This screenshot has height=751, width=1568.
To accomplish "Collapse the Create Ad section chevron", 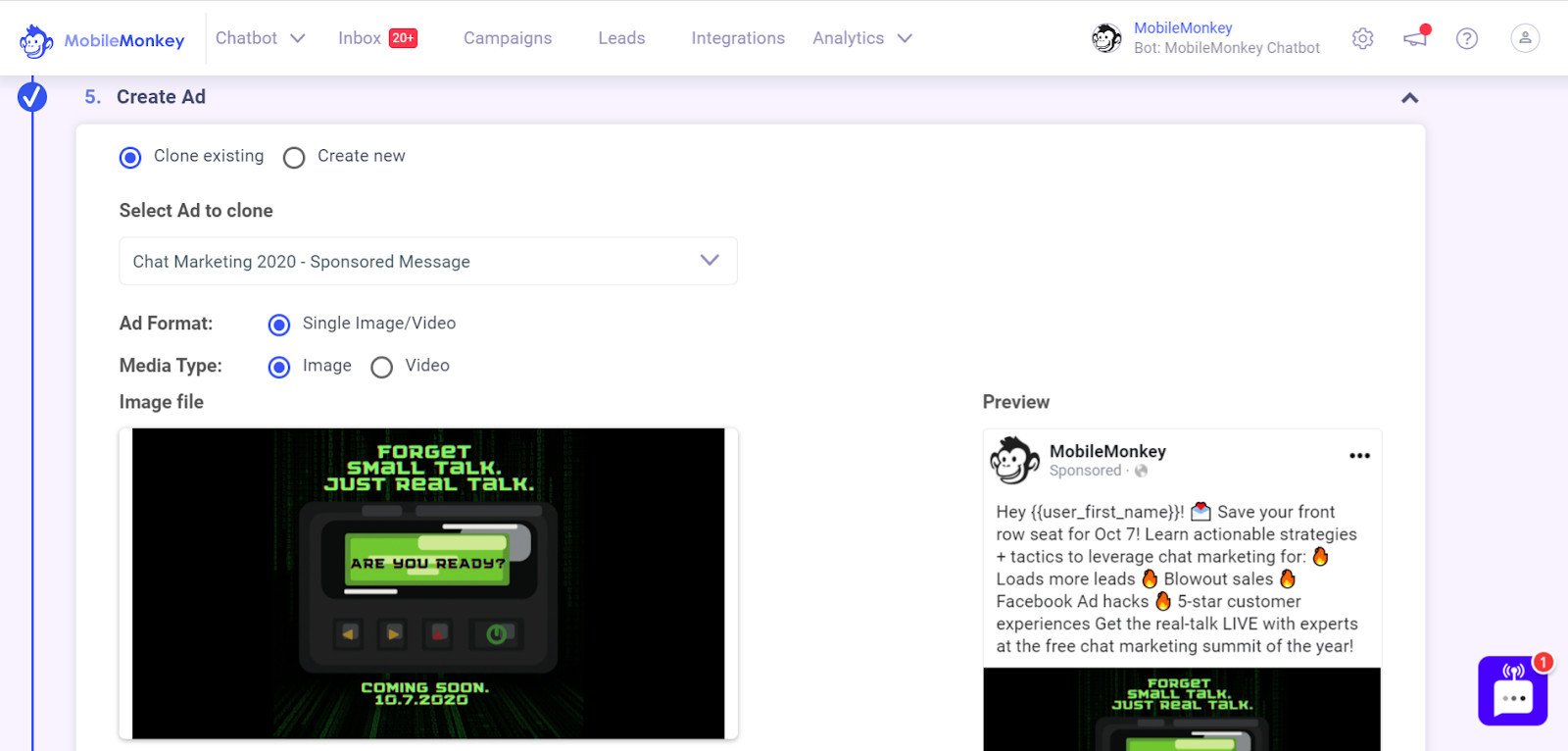I will click(1409, 98).
